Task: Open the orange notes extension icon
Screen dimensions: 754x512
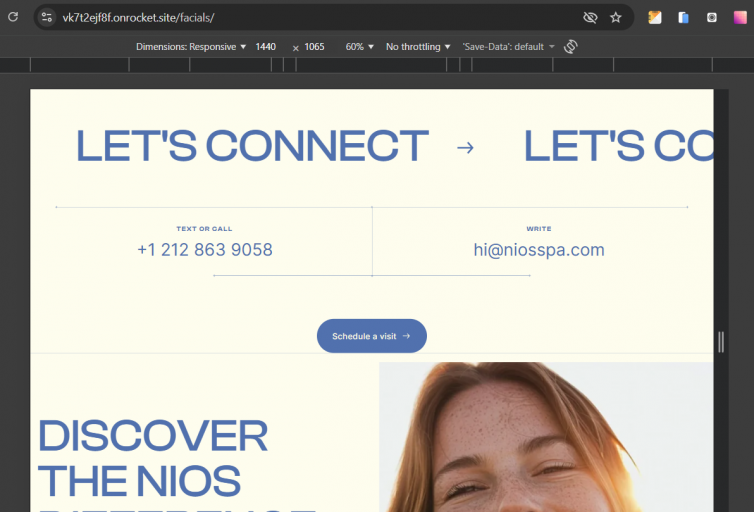Action: point(654,18)
